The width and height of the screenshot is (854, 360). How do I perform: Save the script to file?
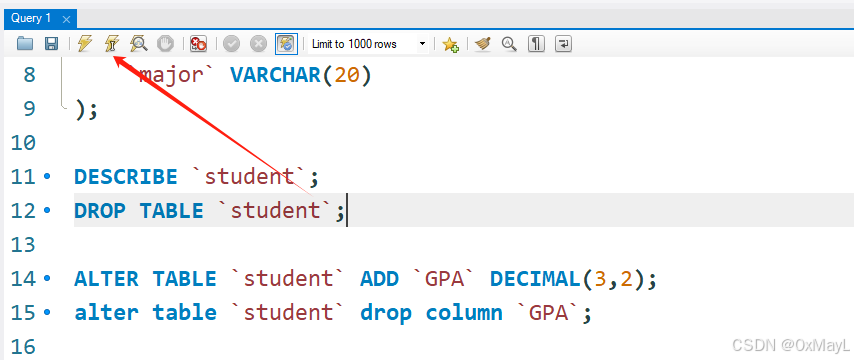click(51, 44)
